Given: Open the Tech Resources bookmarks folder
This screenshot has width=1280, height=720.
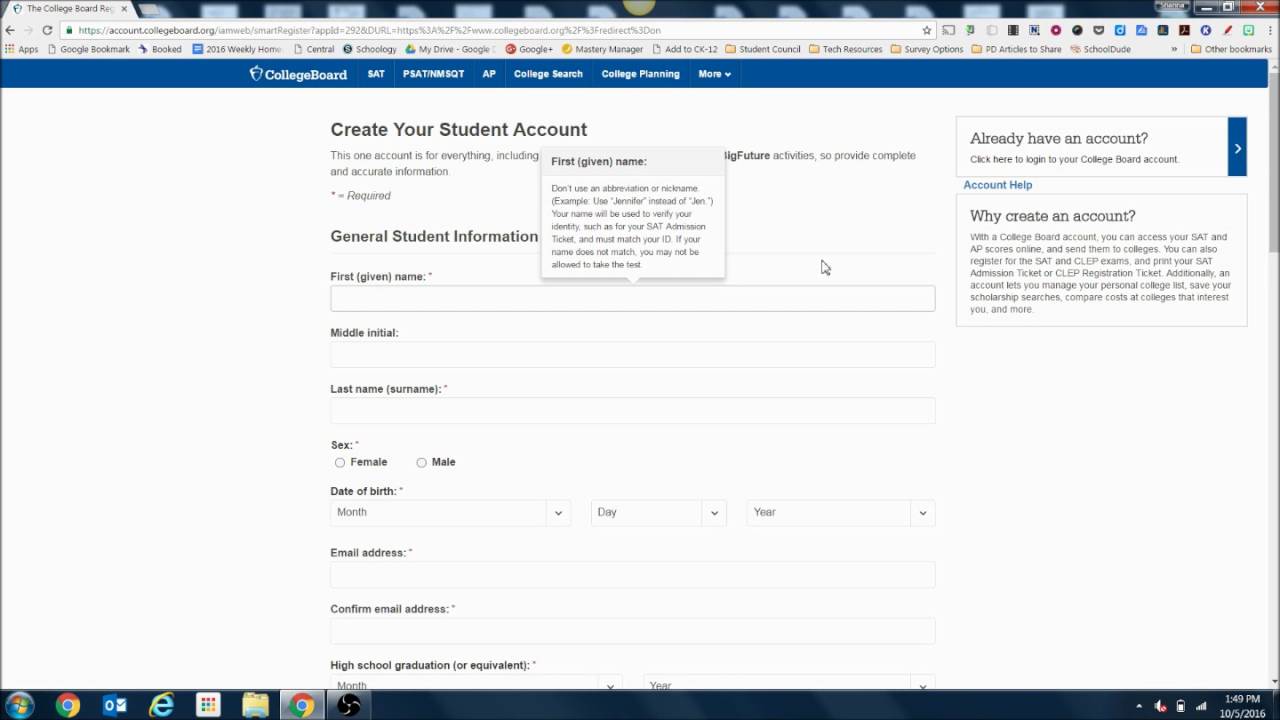Looking at the screenshot, I should 845,49.
